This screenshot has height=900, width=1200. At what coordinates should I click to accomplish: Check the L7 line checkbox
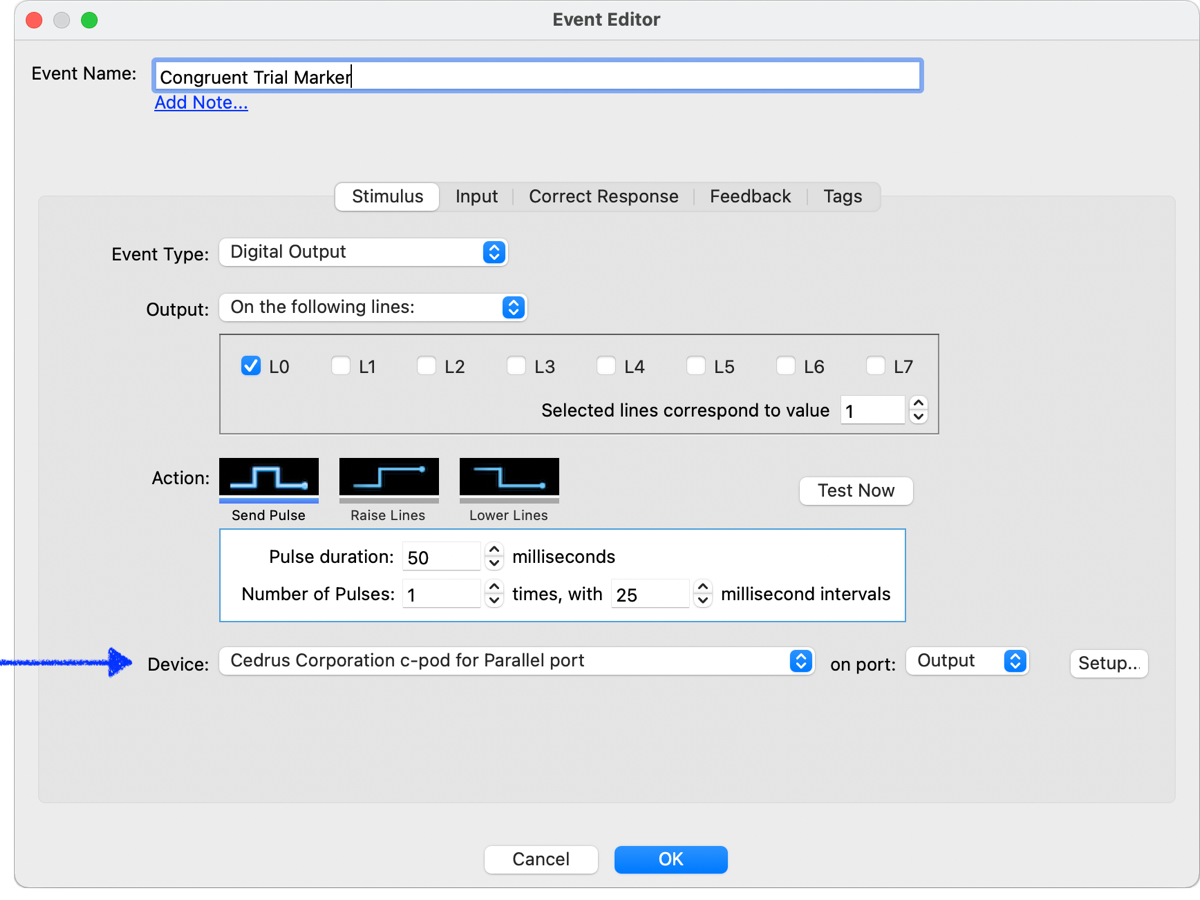click(x=875, y=366)
